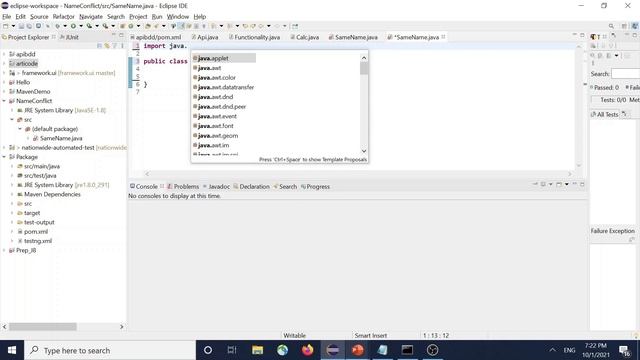Expand the Maven Dependencies node
The height and width of the screenshot is (360, 640).
coord(12,194)
